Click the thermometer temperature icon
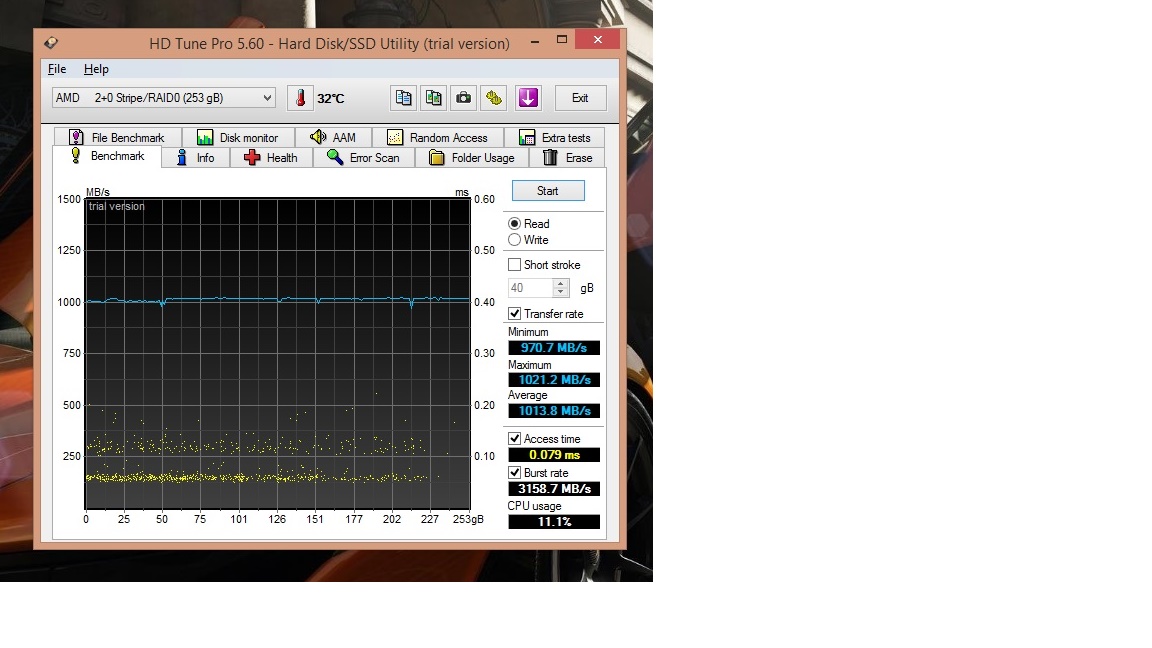The image size is (1152, 648). coord(300,98)
